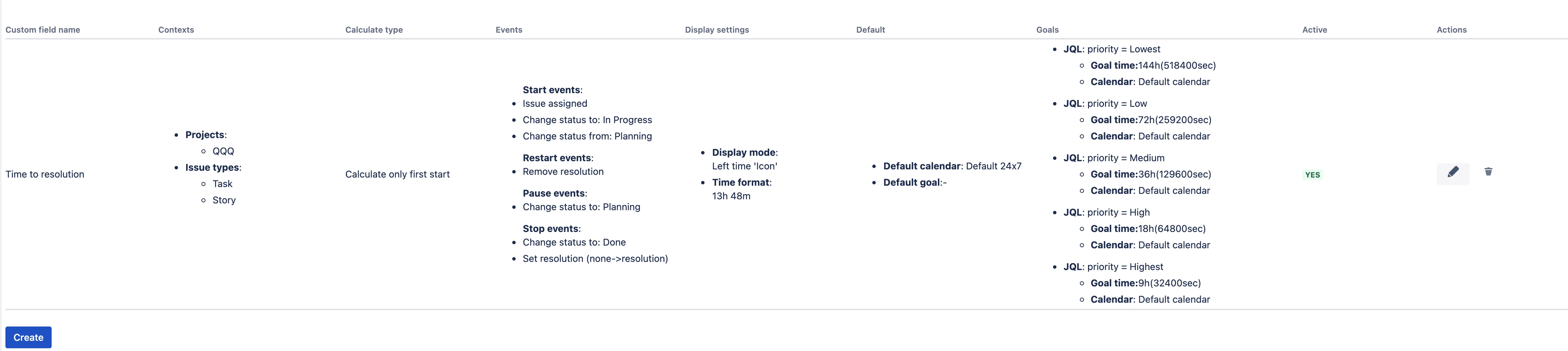
Task: Click Calculate only first start text
Action: point(397,174)
